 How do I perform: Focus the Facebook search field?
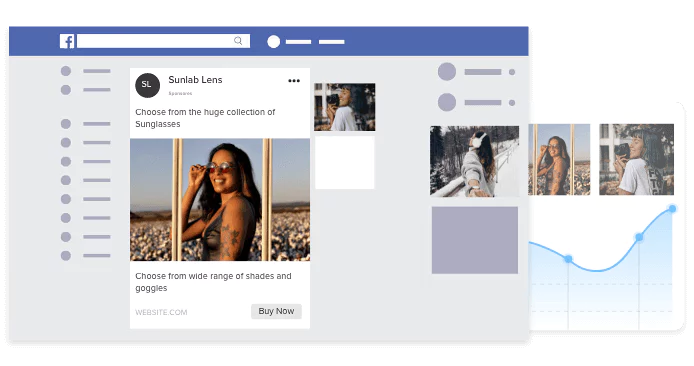click(x=163, y=41)
